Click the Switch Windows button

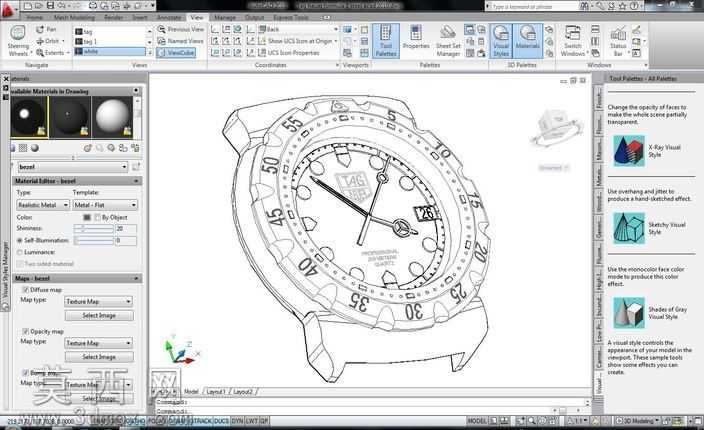pos(573,41)
